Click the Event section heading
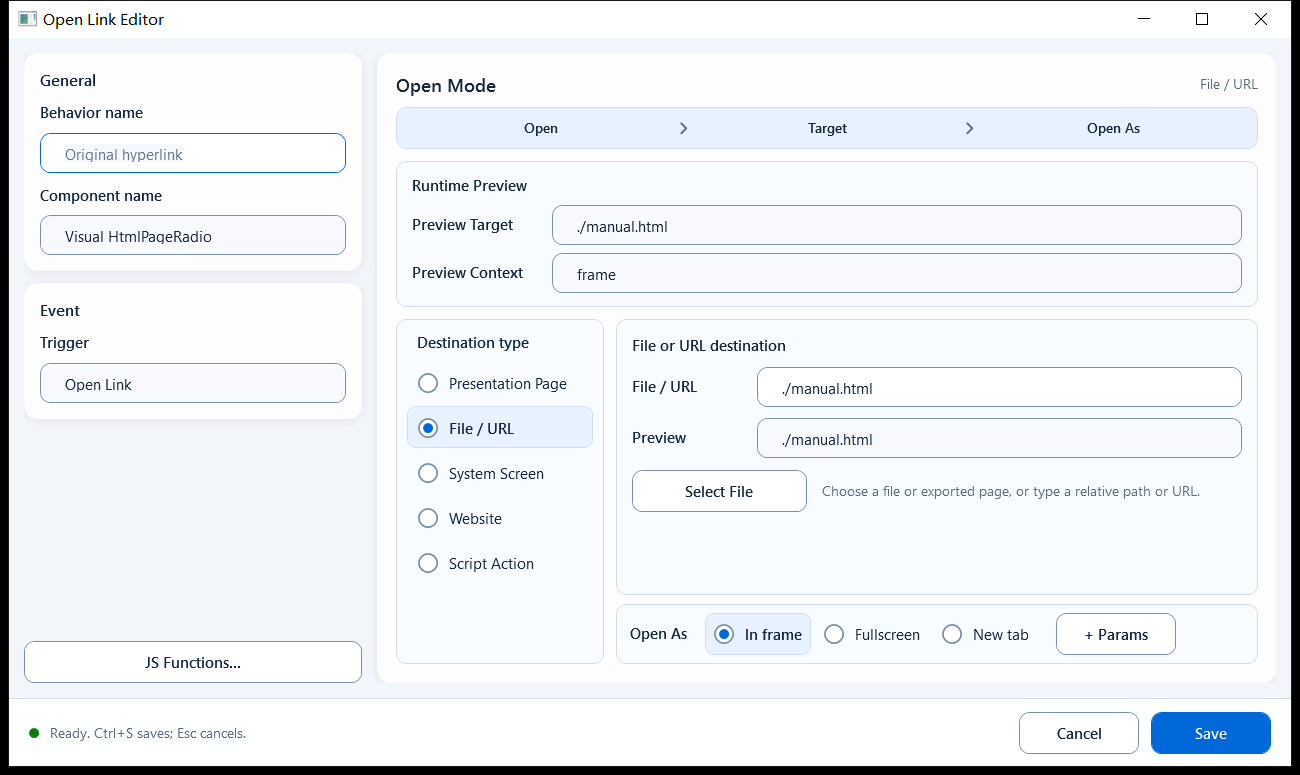Image resolution: width=1300 pixels, height=775 pixels. pyautogui.click(x=60, y=311)
